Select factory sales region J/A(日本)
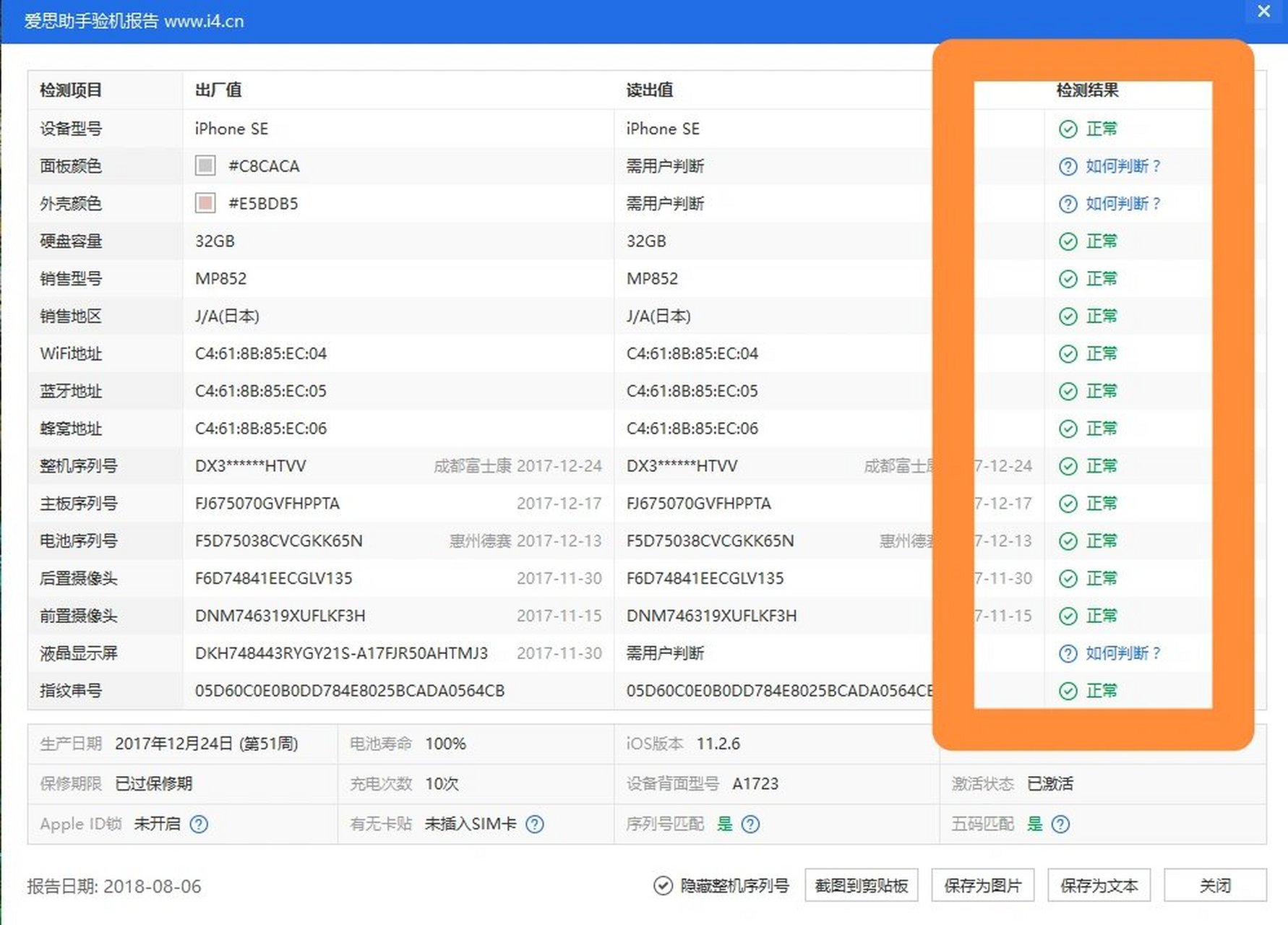1288x925 pixels. click(x=227, y=317)
